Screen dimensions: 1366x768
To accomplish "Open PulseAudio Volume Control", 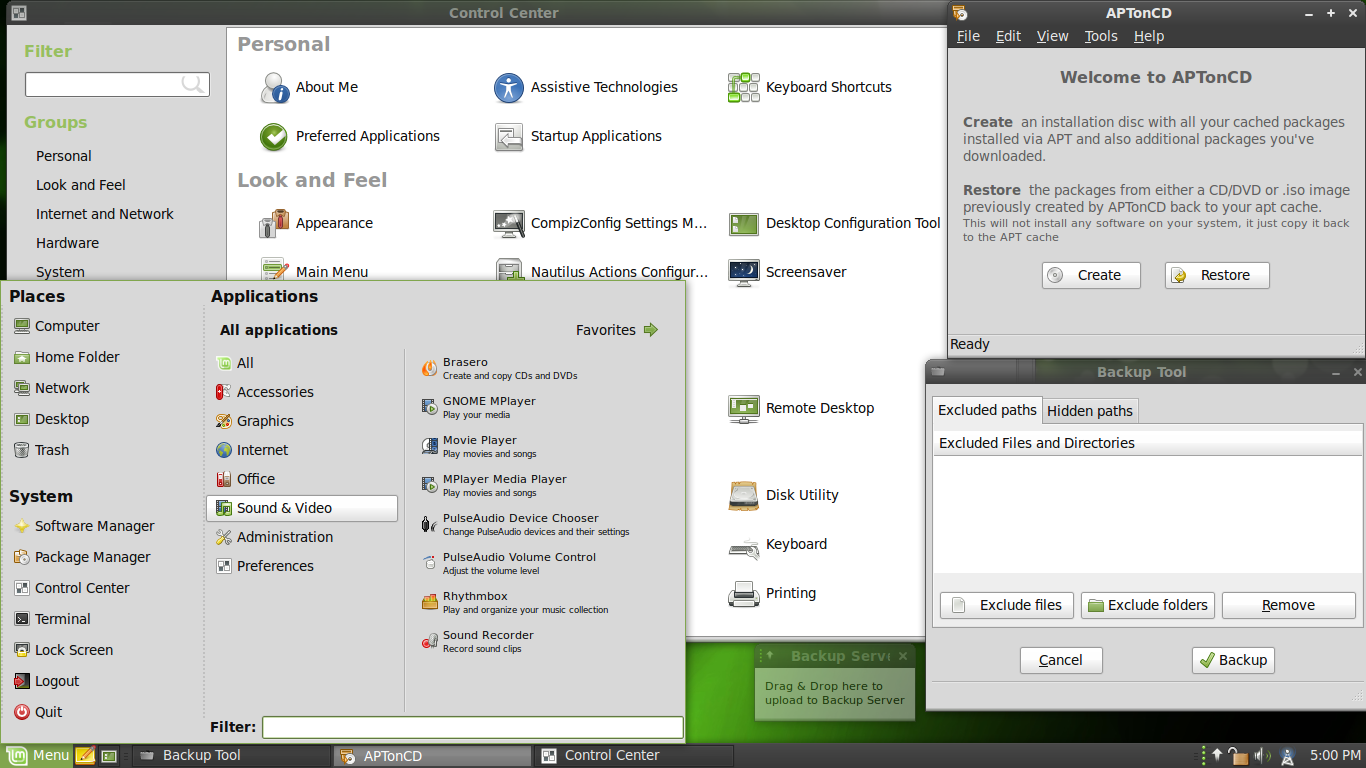I will [508, 563].
